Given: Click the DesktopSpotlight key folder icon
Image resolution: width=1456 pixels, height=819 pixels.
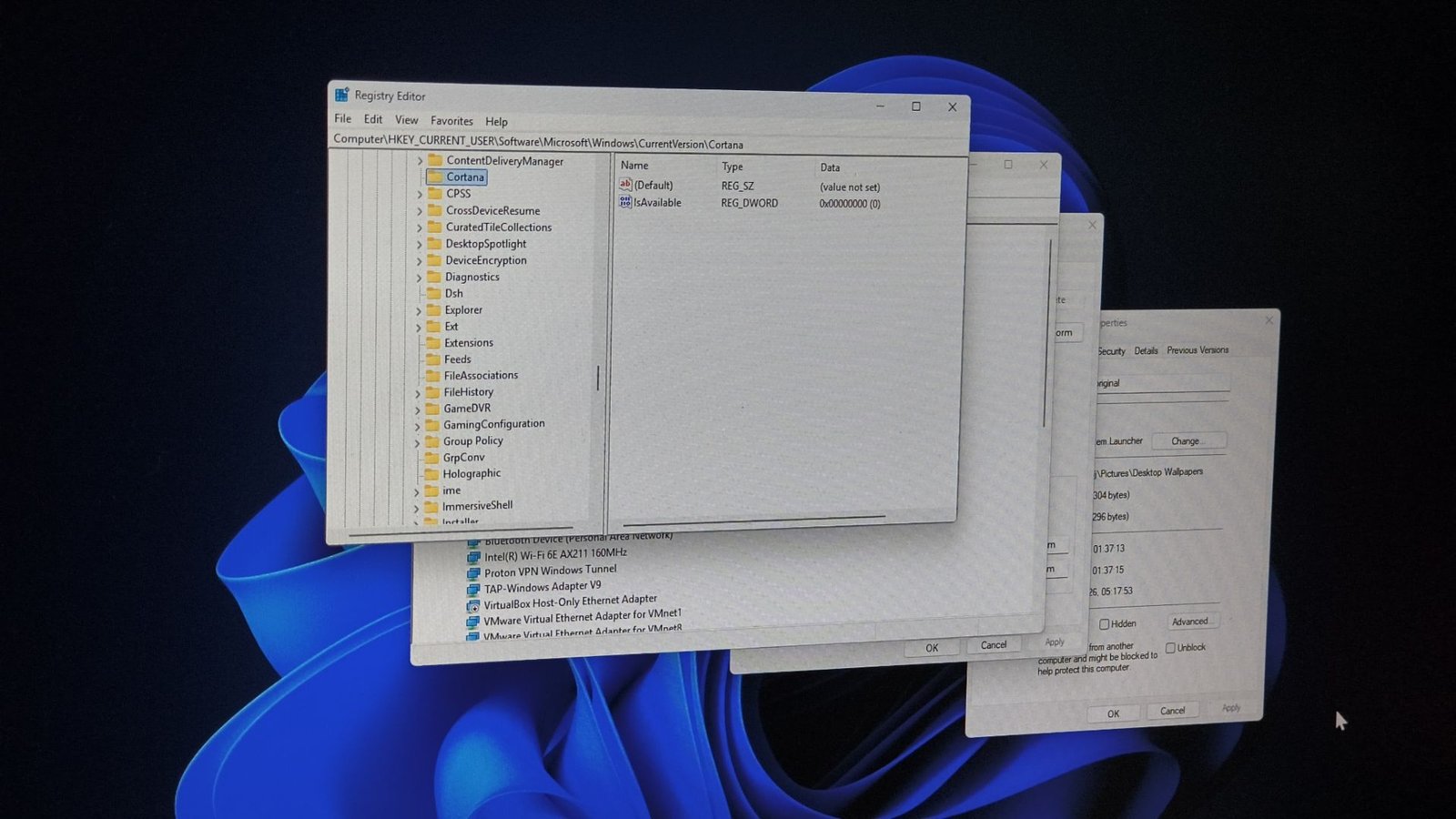Looking at the screenshot, I should 434,244.
